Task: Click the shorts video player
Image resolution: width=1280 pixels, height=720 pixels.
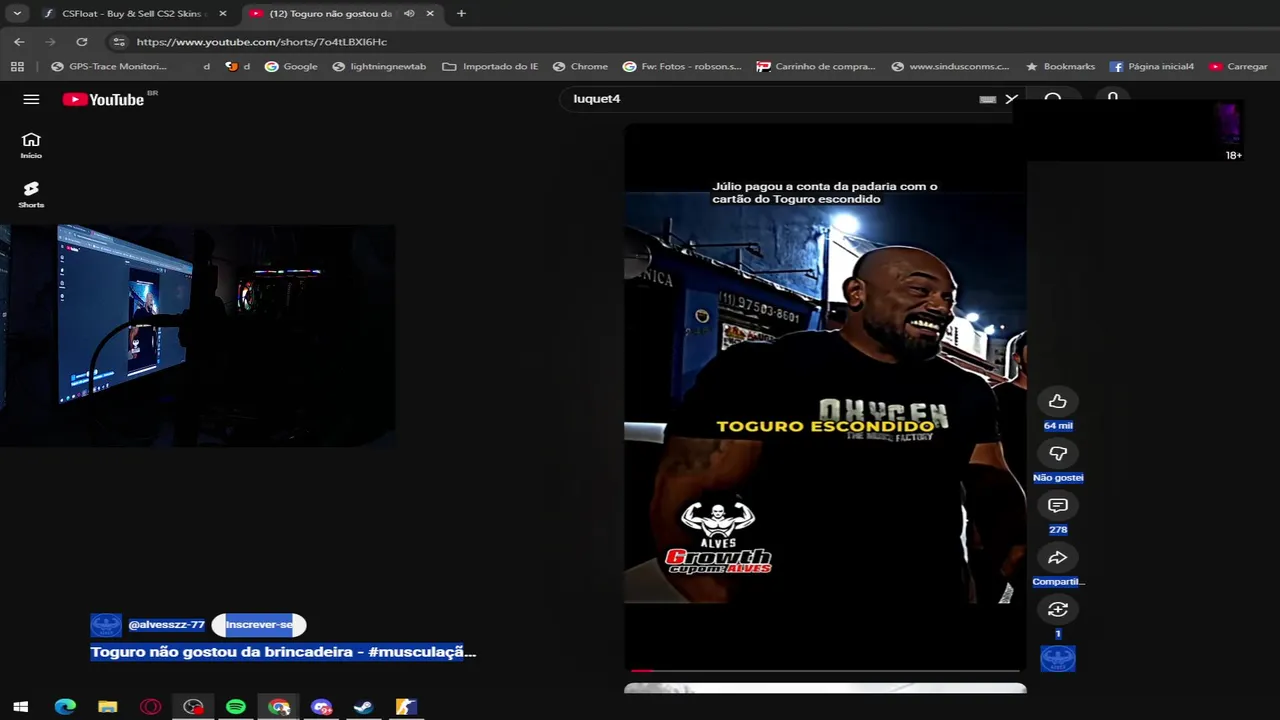Action: 825,395
